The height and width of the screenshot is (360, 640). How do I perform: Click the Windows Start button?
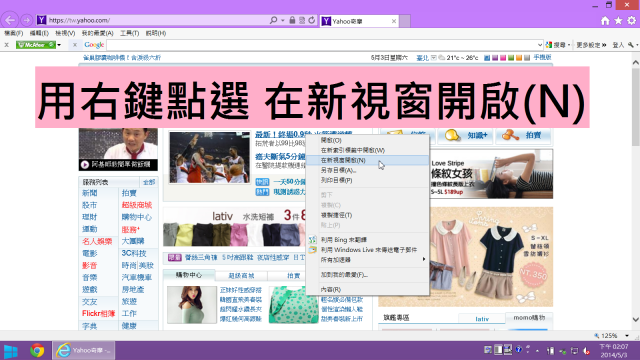(x=11, y=351)
